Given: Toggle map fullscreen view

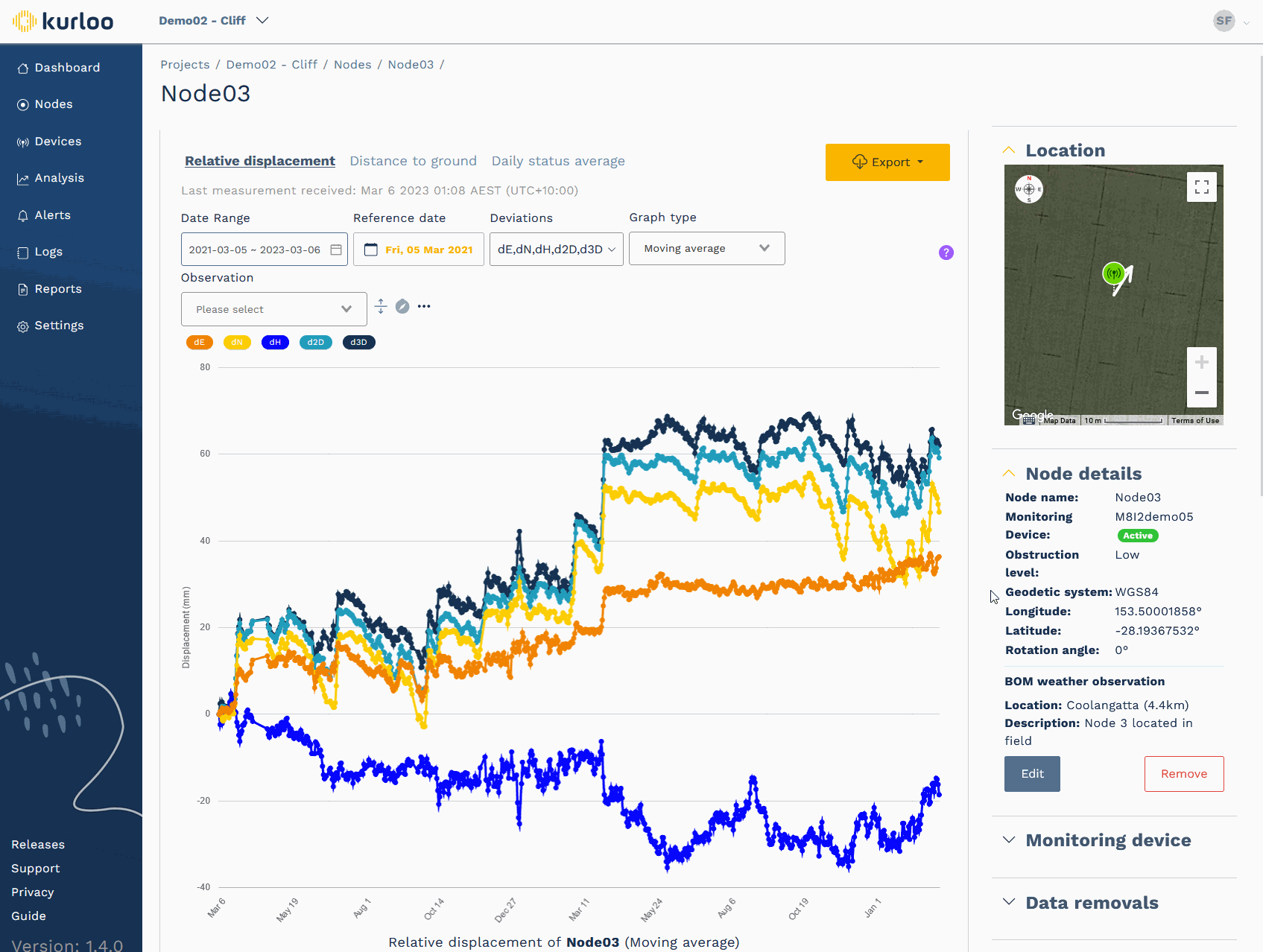Looking at the screenshot, I should (1202, 187).
